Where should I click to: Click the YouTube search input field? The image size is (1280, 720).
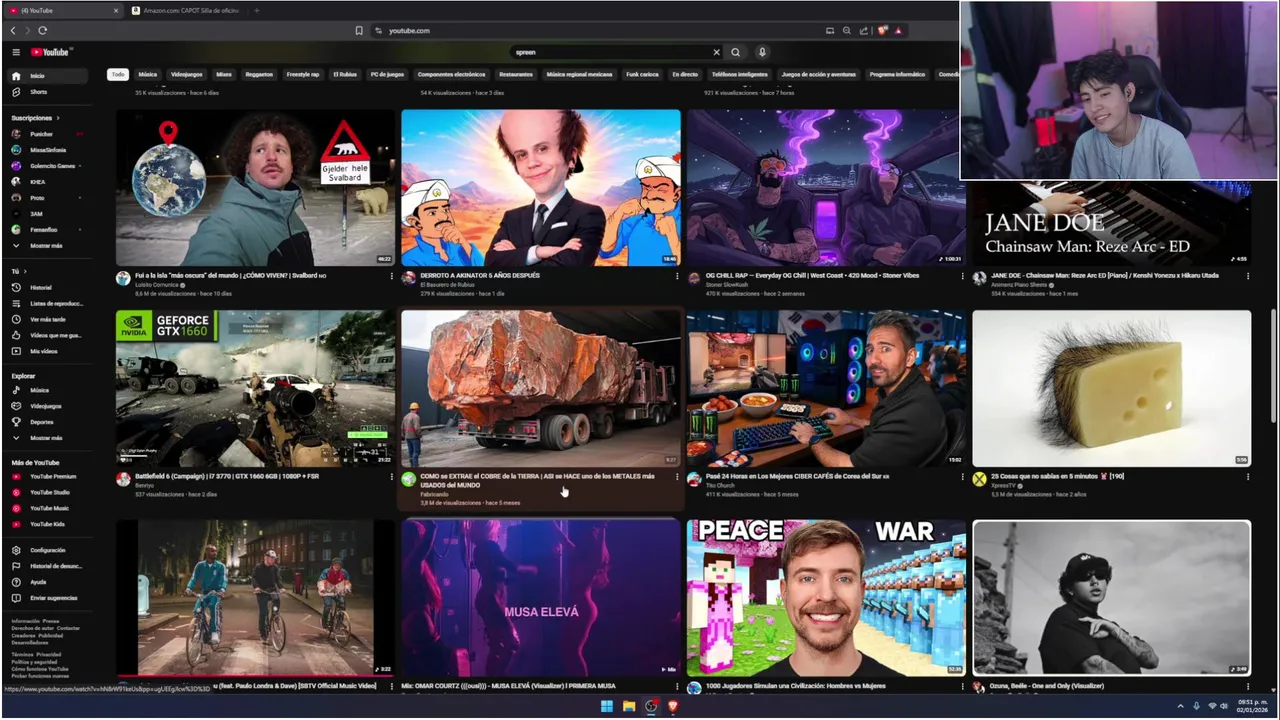pos(610,52)
